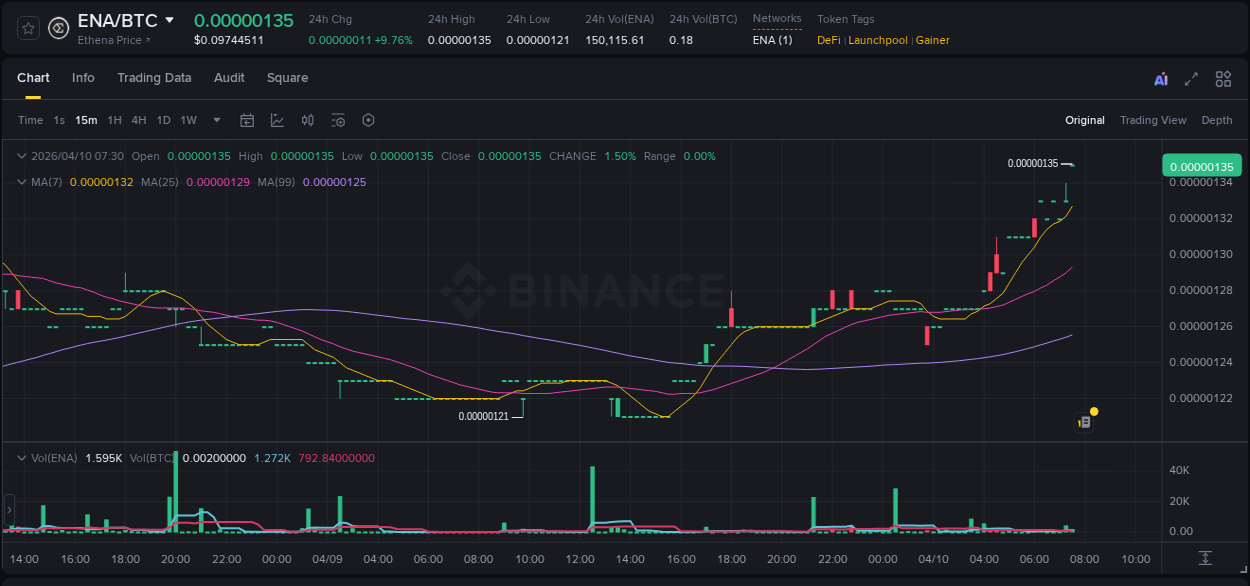Select the chart type icon on the toolbar
Viewport: 1250px width, 586px height.
tap(277, 120)
